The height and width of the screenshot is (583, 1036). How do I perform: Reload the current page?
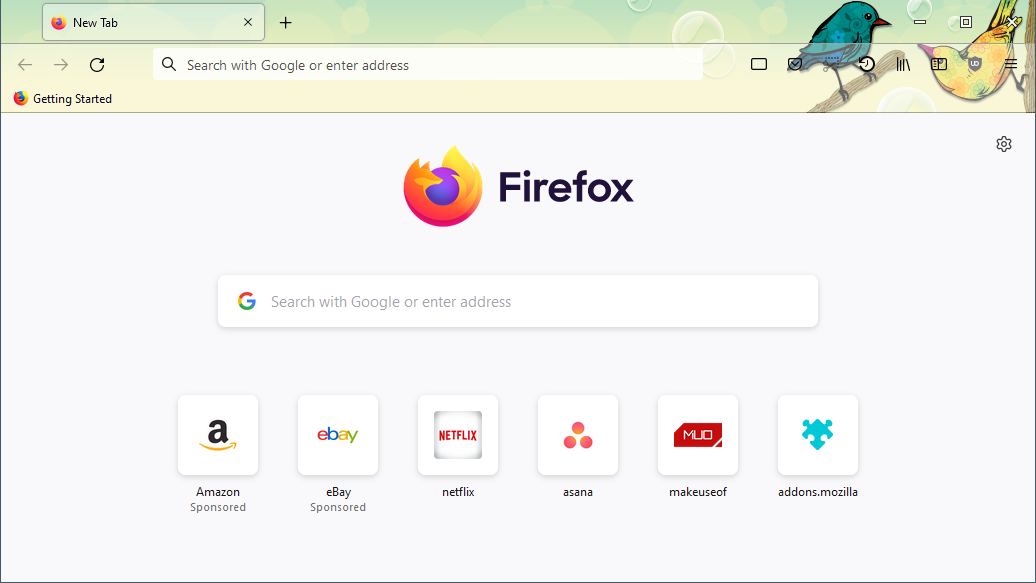point(97,65)
